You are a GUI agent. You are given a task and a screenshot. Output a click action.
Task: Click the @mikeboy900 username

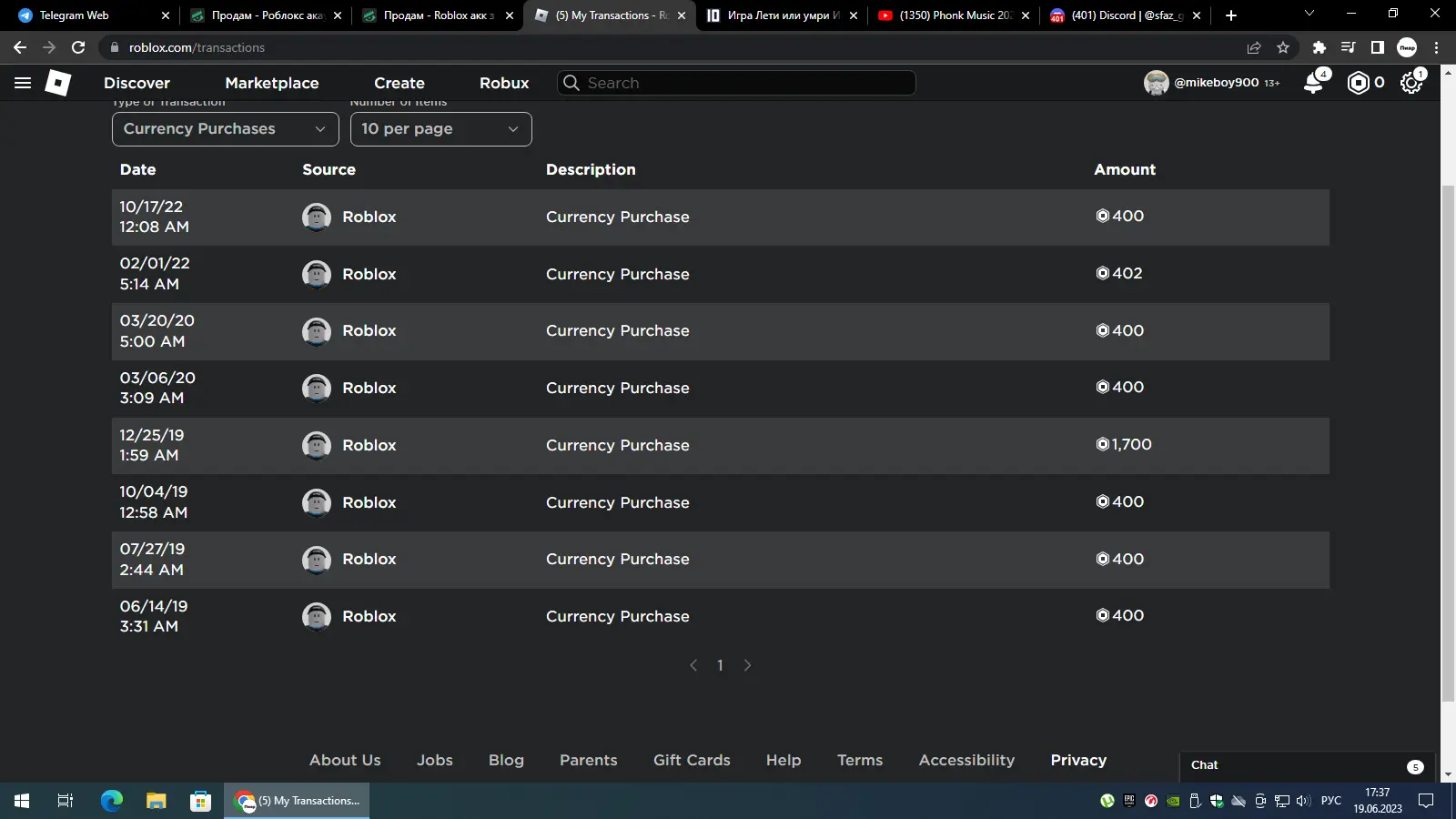pos(1217,83)
